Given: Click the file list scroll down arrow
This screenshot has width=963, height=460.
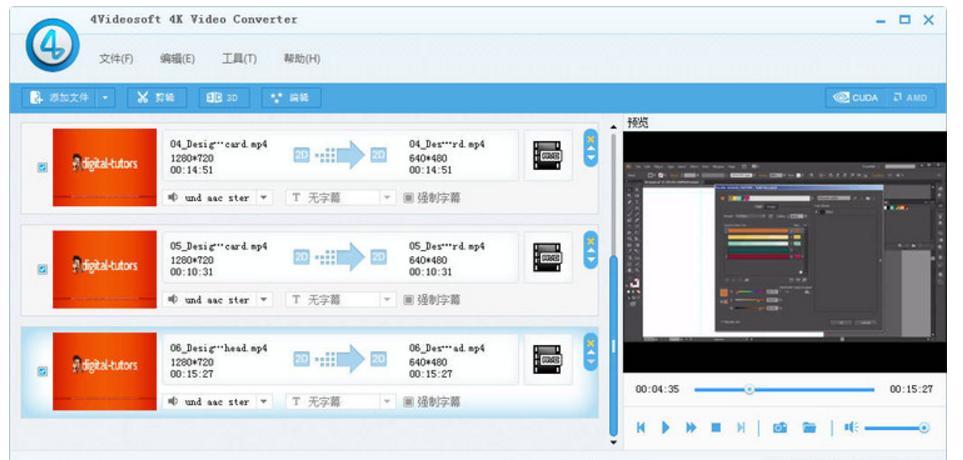Looking at the screenshot, I should [x=613, y=442].
